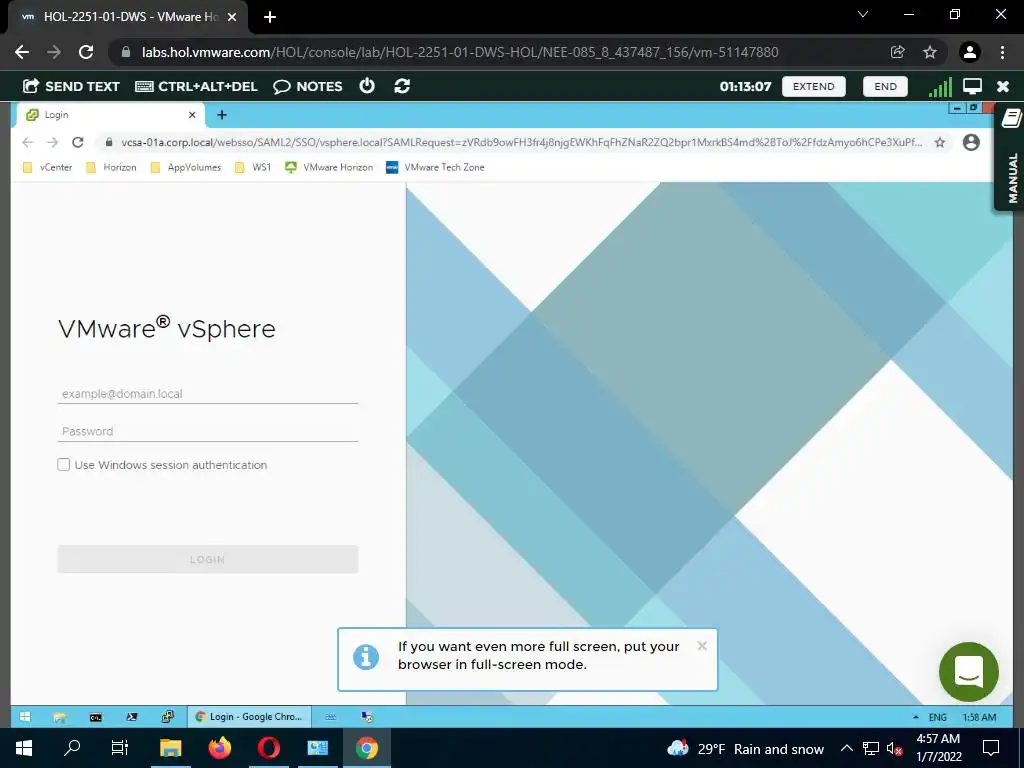Click the green signal strength bars icon

(940, 87)
